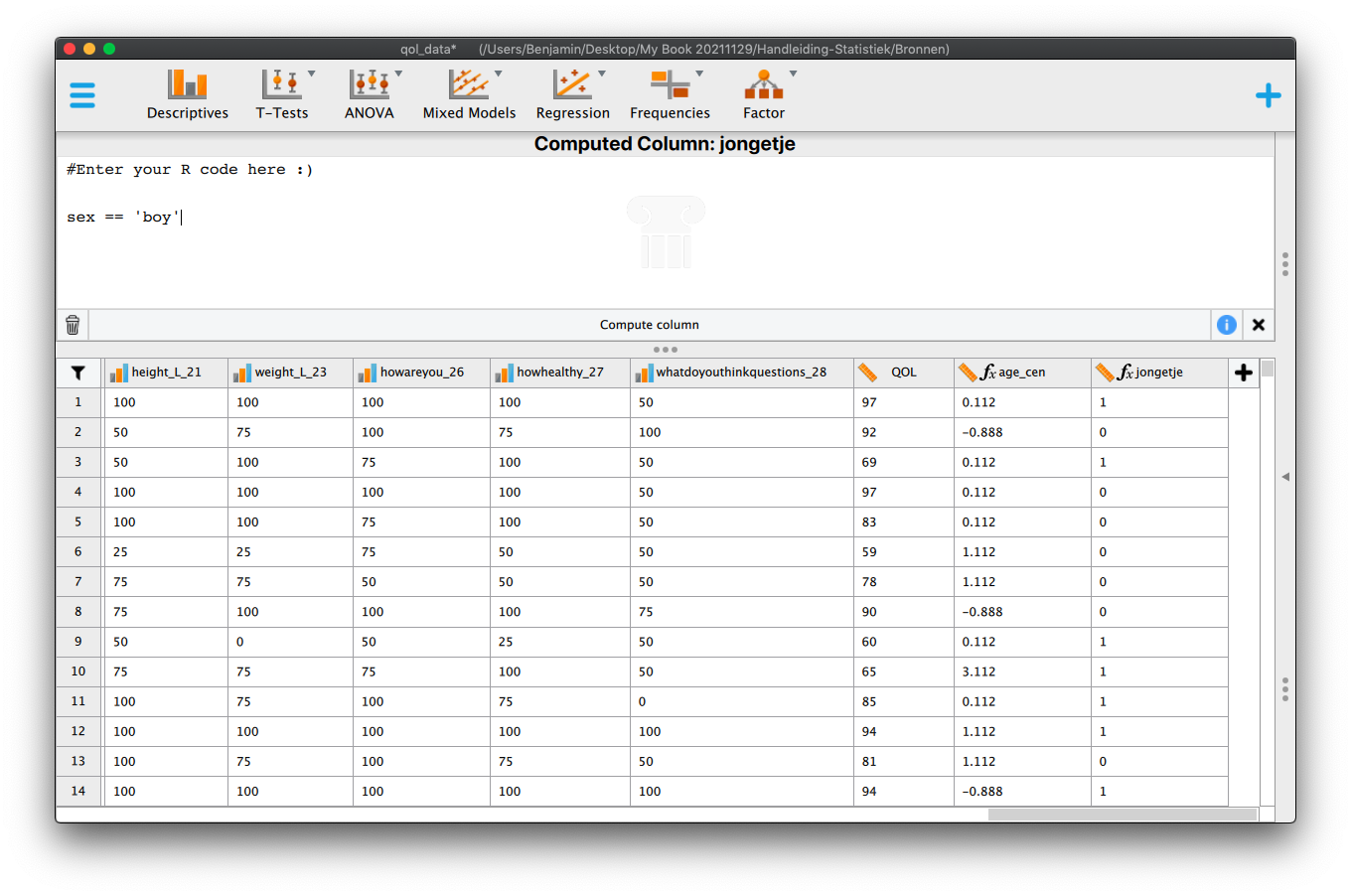Click the Compute column button
The height and width of the screenshot is (896, 1351).
point(650,325)
